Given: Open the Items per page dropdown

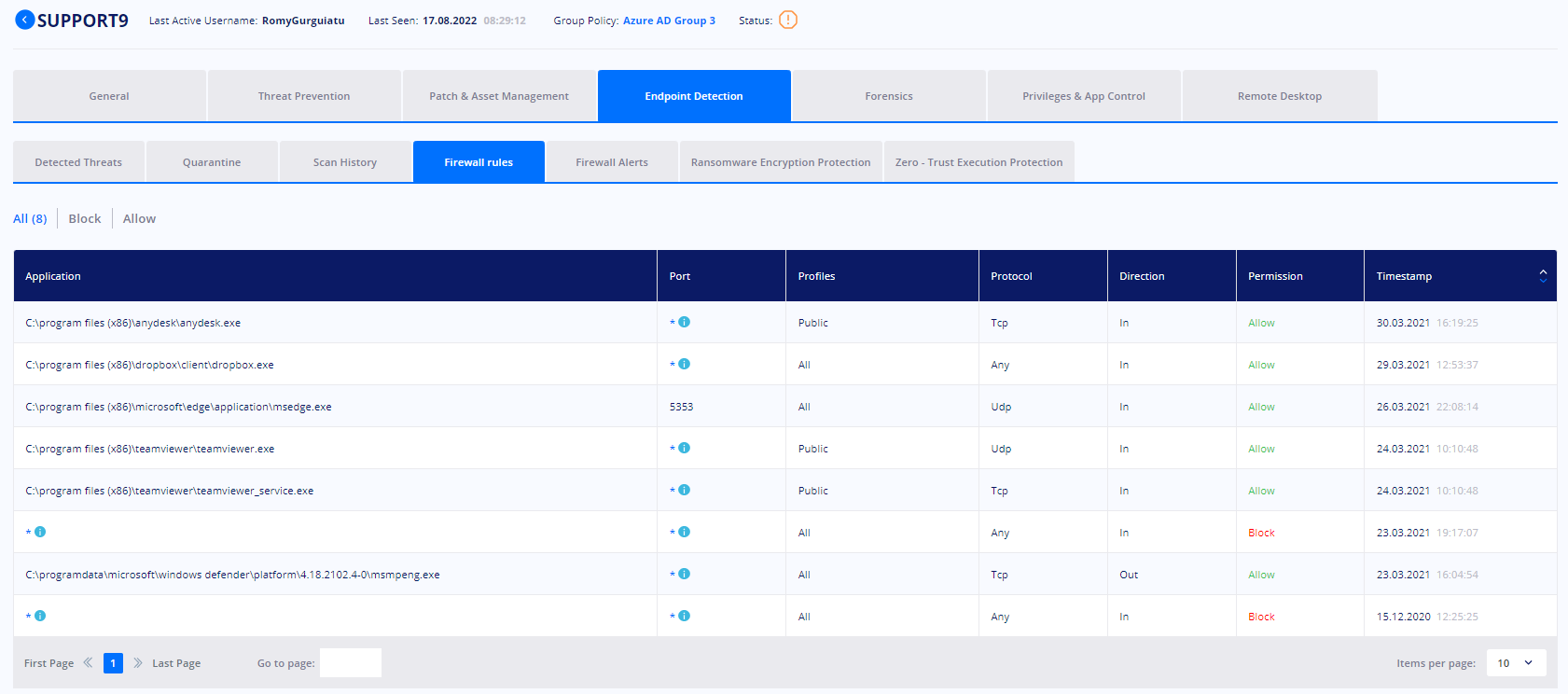Looking at the screenshot, I should (1516, 663).
